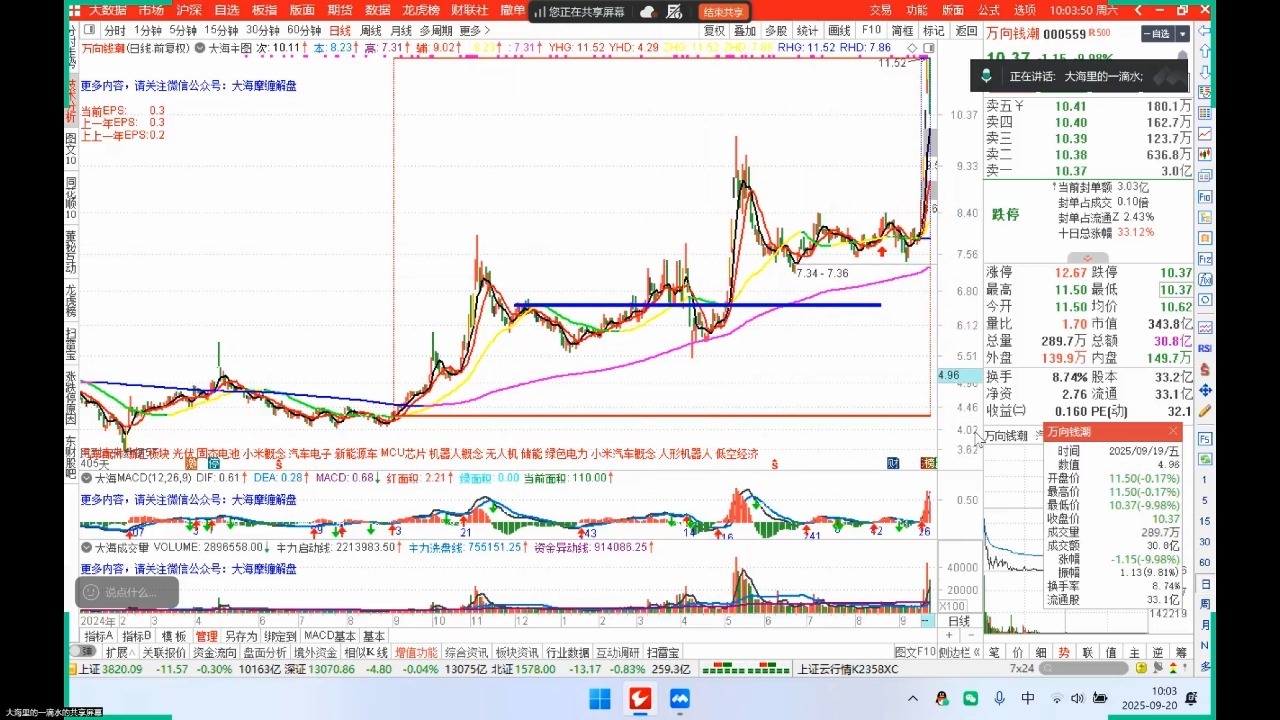Screen dimensions: 1280x720
Task: Click the 说点什么 chat input
Action: tap(128, 592)
